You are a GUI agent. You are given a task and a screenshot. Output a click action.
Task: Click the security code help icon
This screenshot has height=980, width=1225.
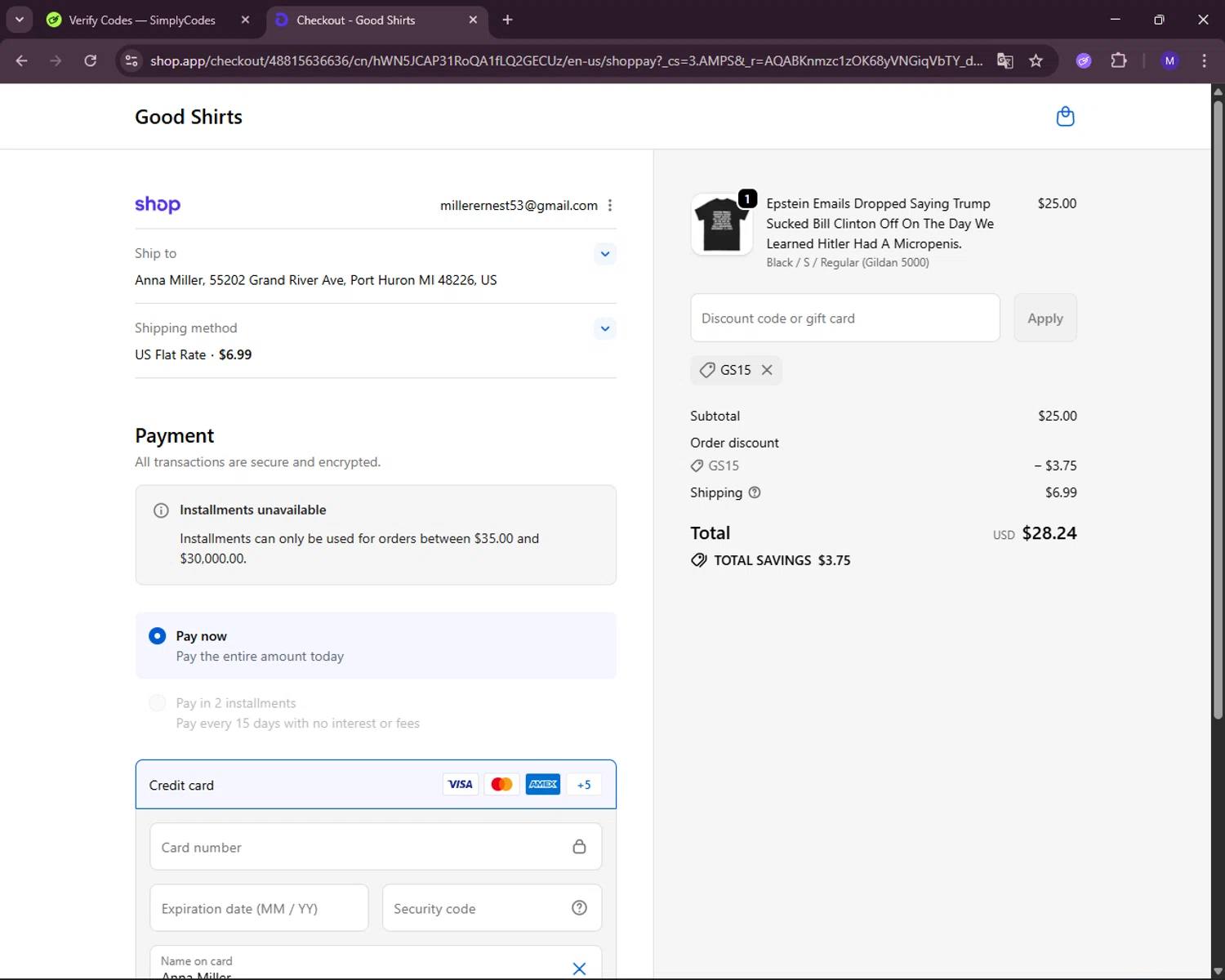coord(579,908)
